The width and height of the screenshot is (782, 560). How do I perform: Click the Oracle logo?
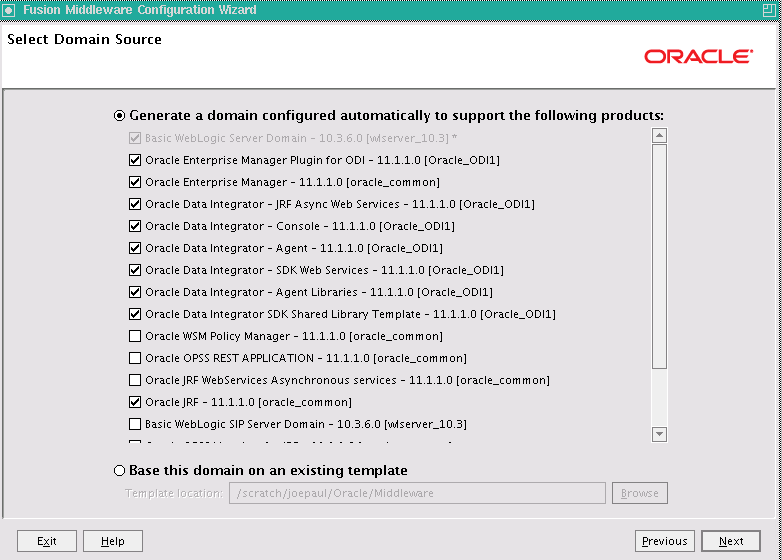click(x=699, y=56)
